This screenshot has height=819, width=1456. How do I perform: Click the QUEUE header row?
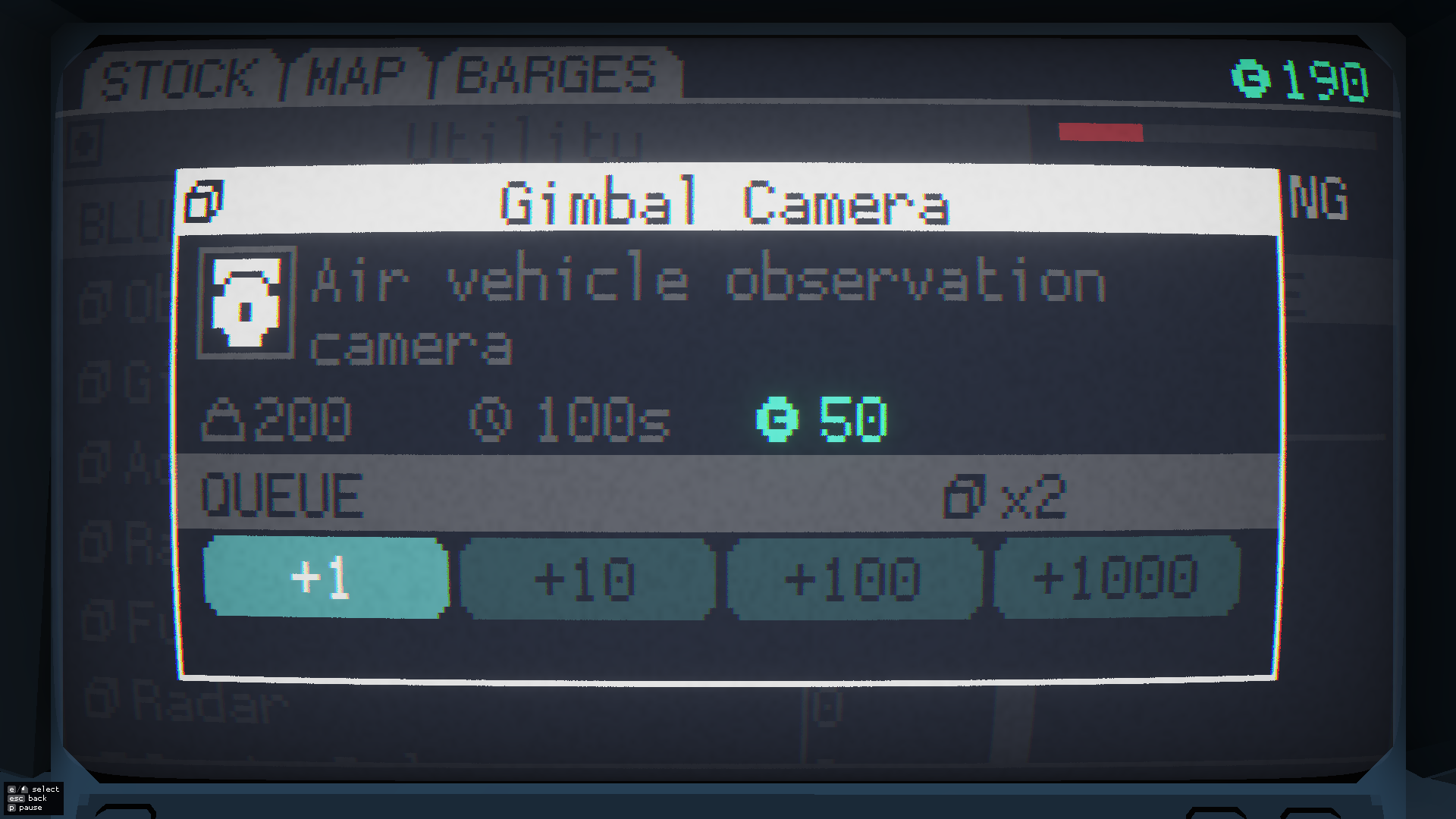tap(728, 494)
